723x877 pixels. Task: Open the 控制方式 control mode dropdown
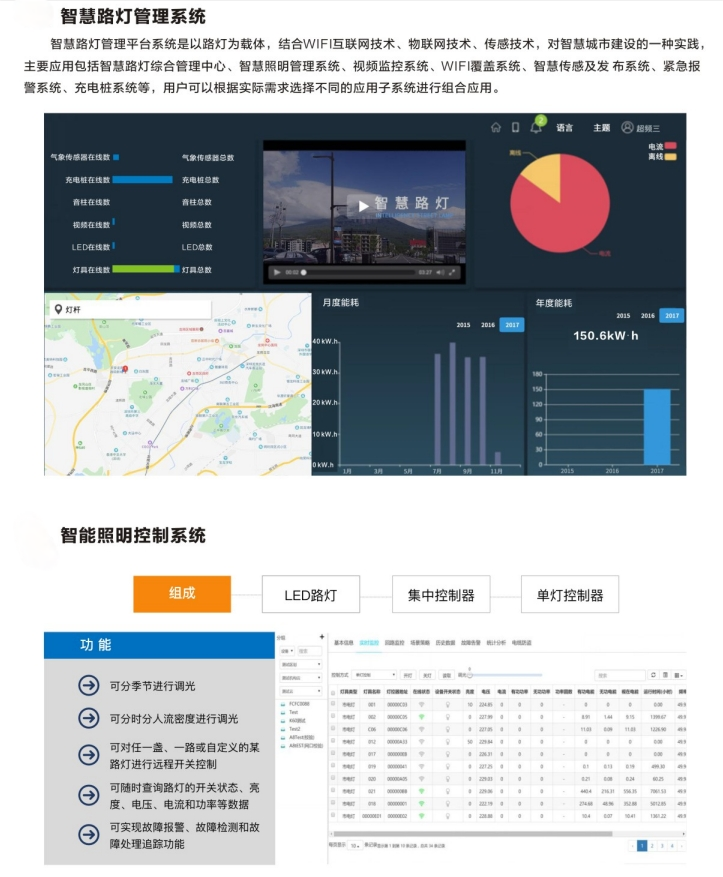point(374,675)
